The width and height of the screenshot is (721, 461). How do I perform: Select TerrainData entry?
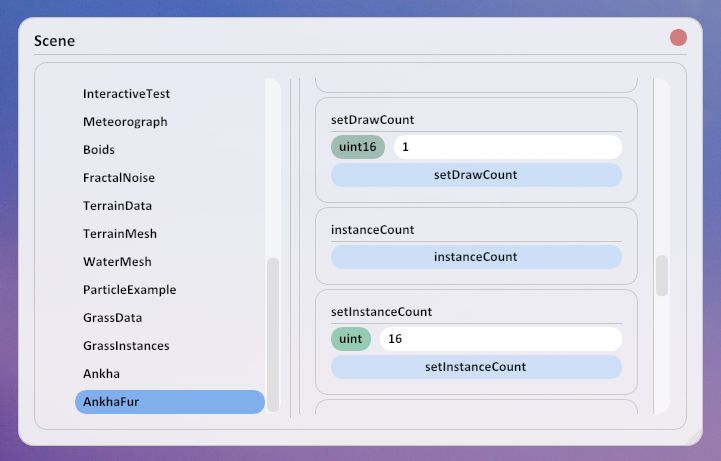tap(117, 206)
